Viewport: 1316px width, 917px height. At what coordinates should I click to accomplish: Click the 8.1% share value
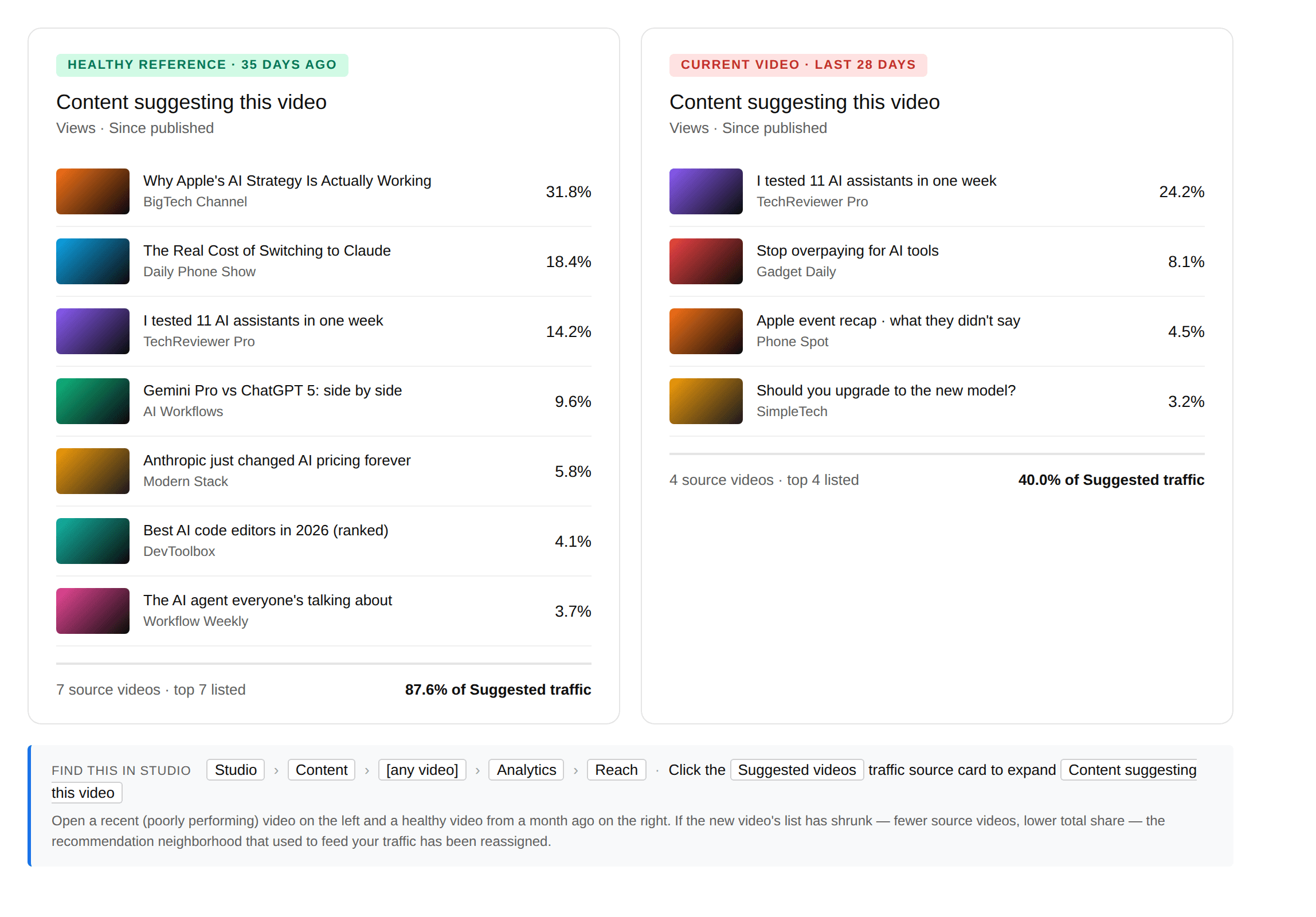coord(1186,261)
